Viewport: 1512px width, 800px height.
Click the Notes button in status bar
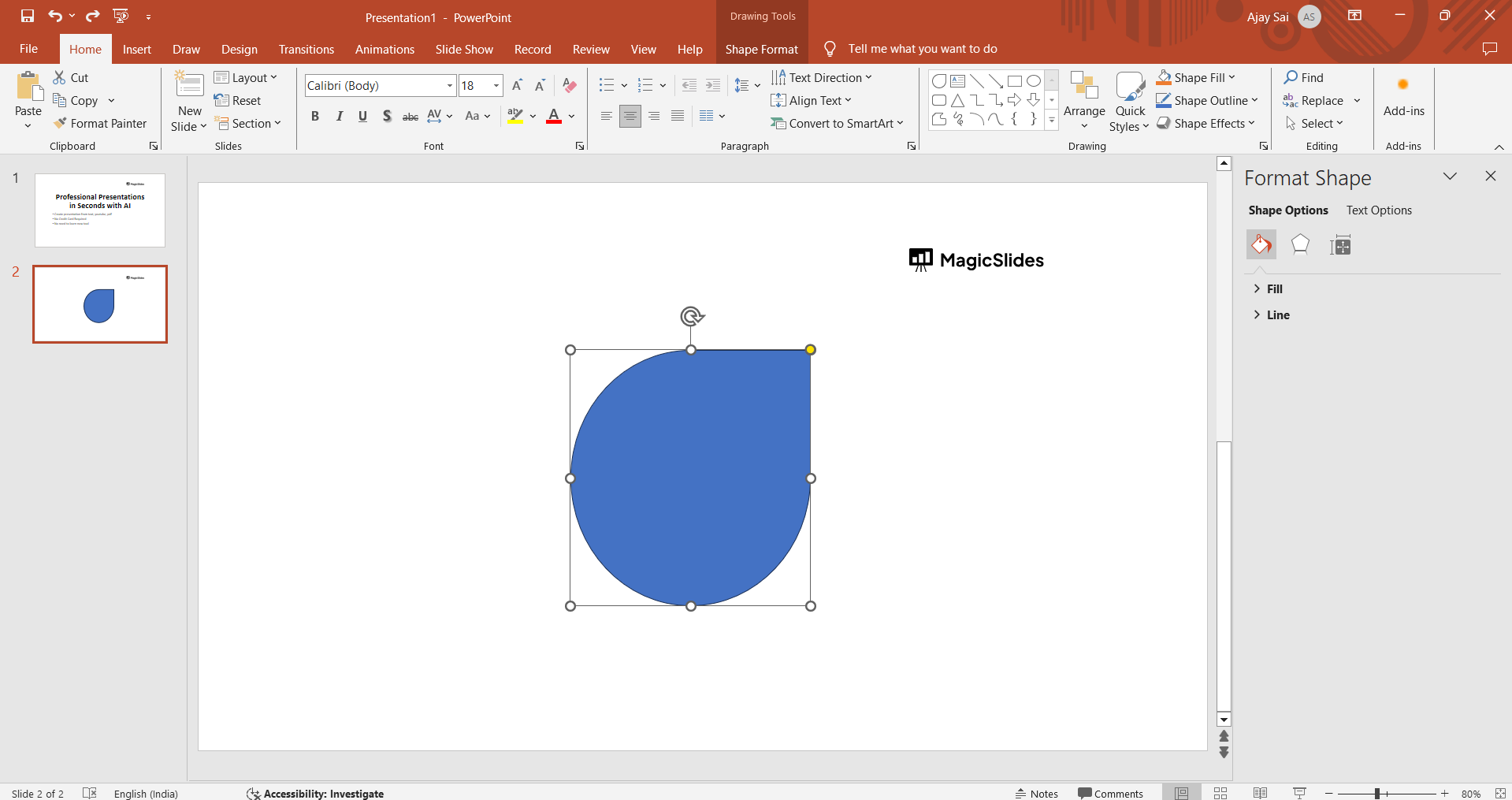pos(1036,793)
